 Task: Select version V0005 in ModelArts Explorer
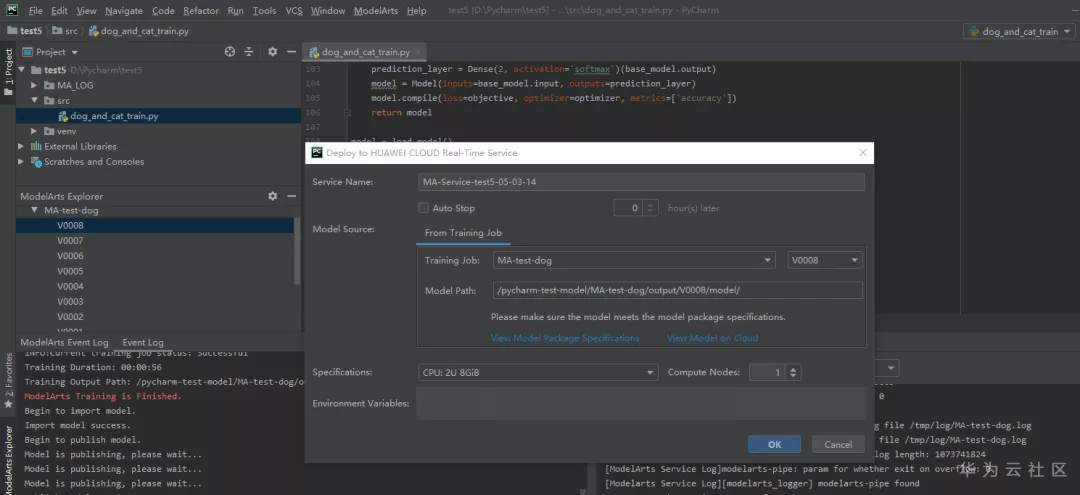pyautogui.click(x=70, y=271)
